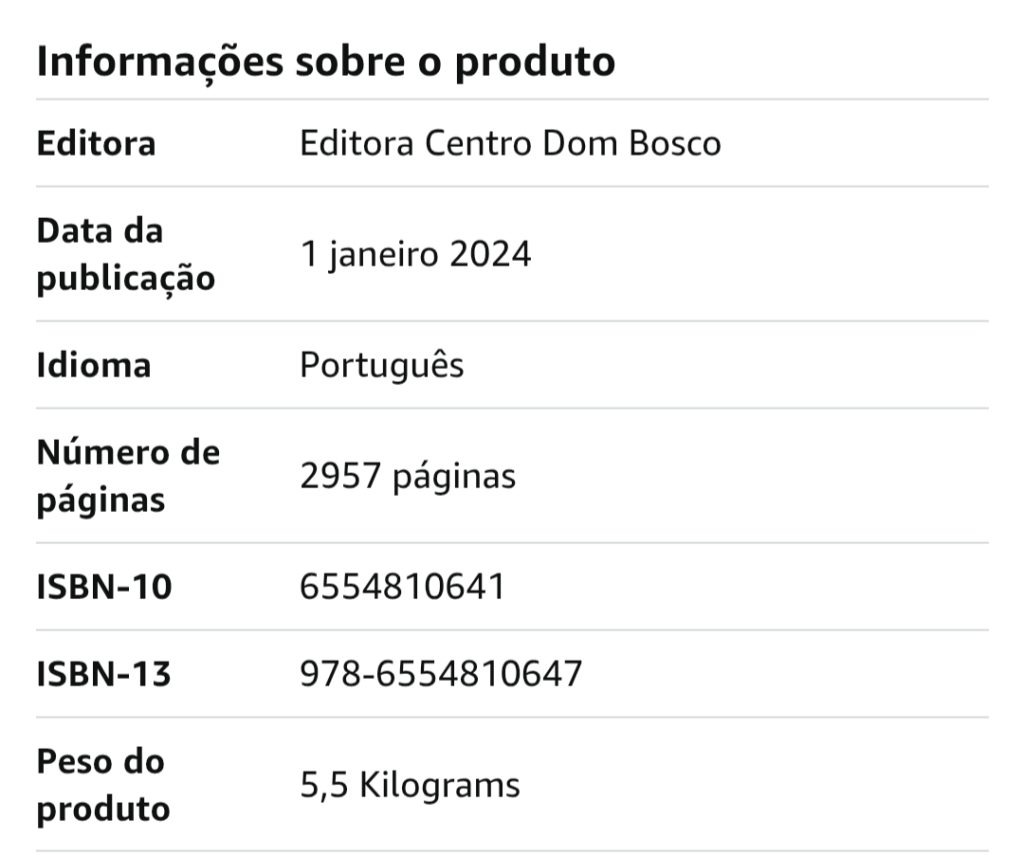Select the publisher name Editora Centro Dom Bosco
The image size is (1024, 855).
510,144
